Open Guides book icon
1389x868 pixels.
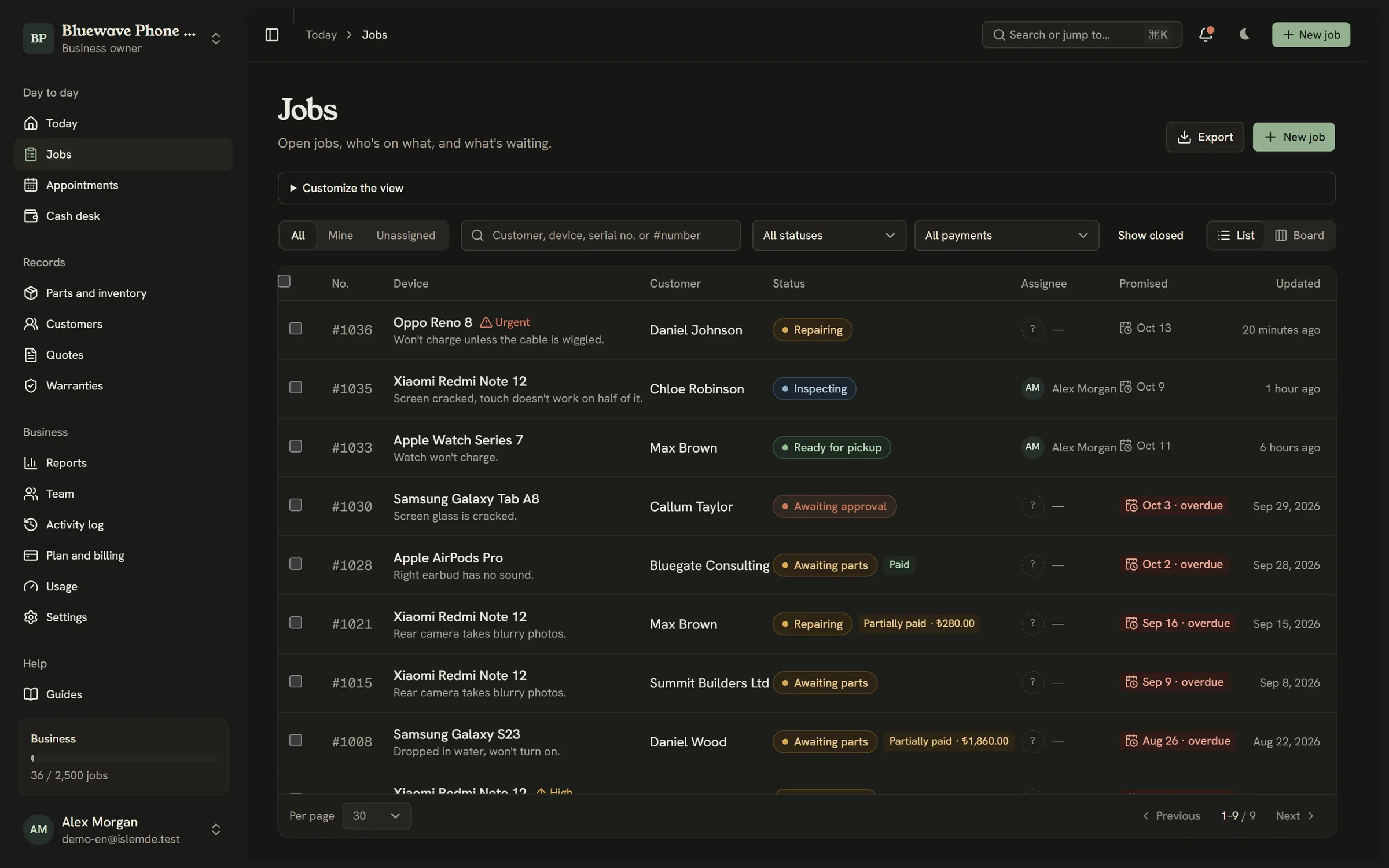(31, 694)
